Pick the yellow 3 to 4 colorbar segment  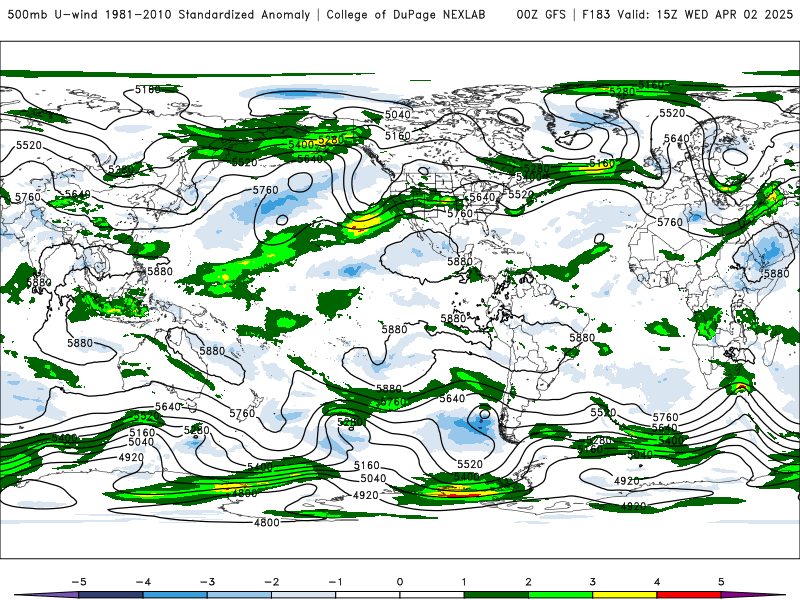[625, 595]
